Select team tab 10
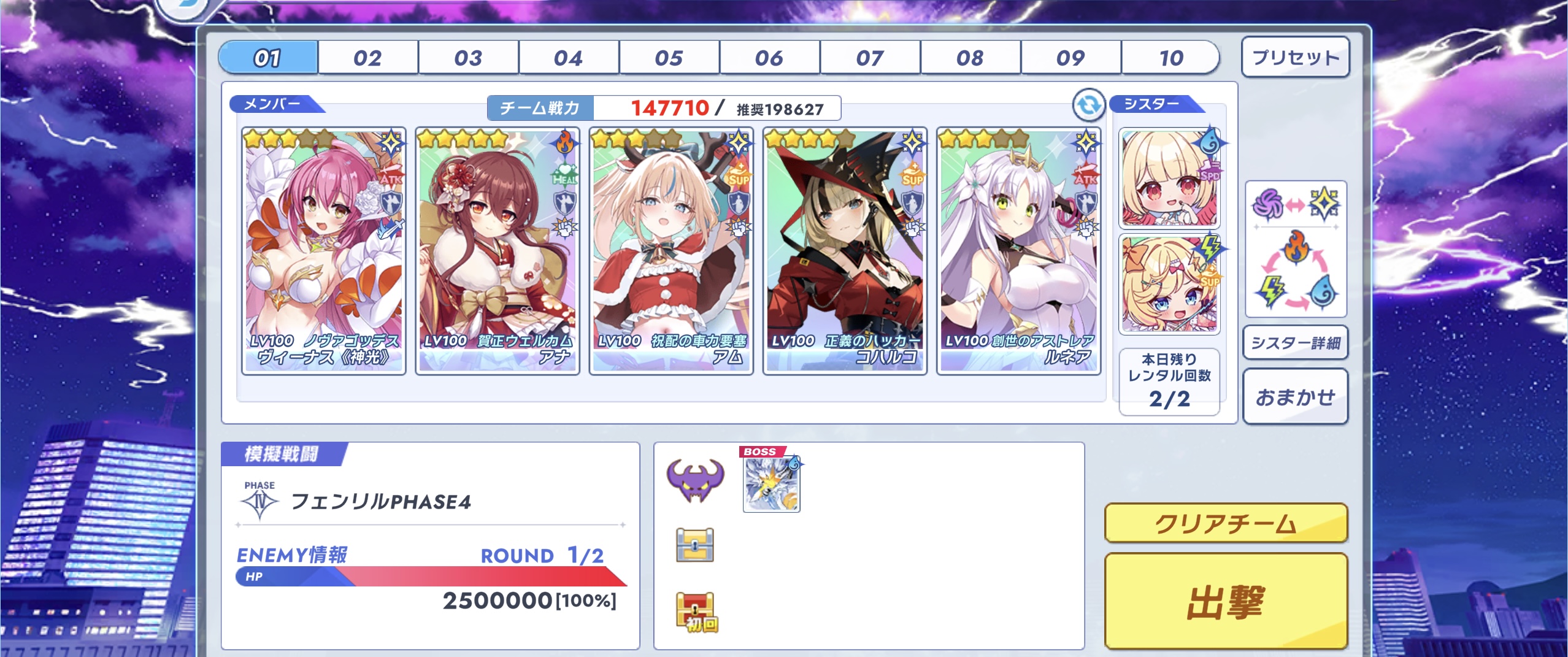 point(1170,58)
